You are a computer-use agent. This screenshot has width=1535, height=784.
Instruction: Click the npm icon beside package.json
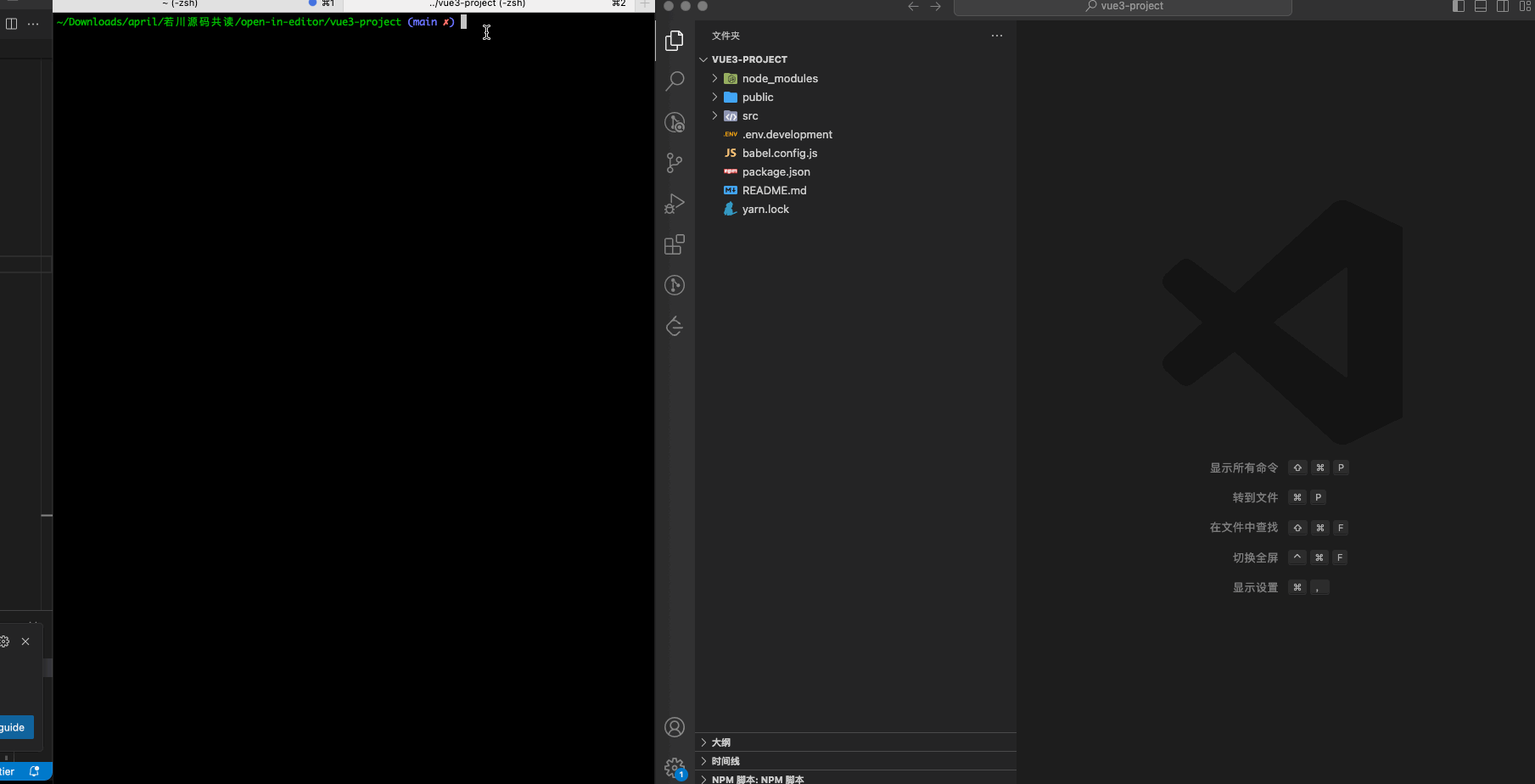(x=731, y=171)
